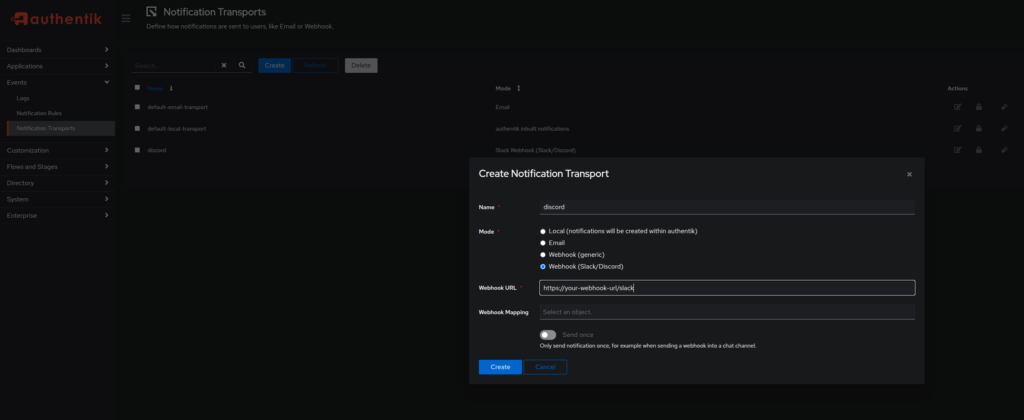Click the discord name in the table
Viewport: 1024px width, 420px height.
(x=157, y=150)
